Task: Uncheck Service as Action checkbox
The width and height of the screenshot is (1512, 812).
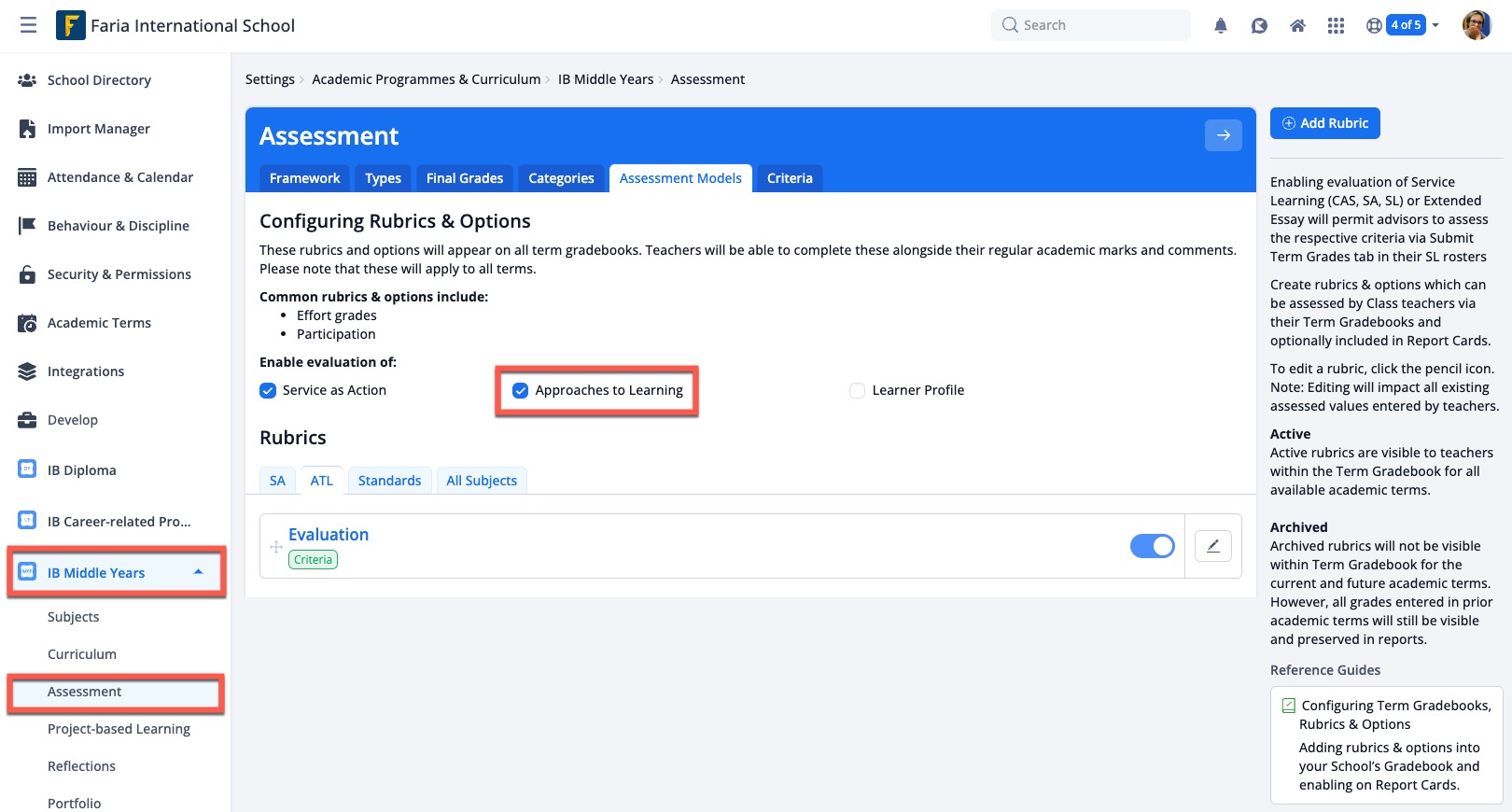Action: [268, 390]
